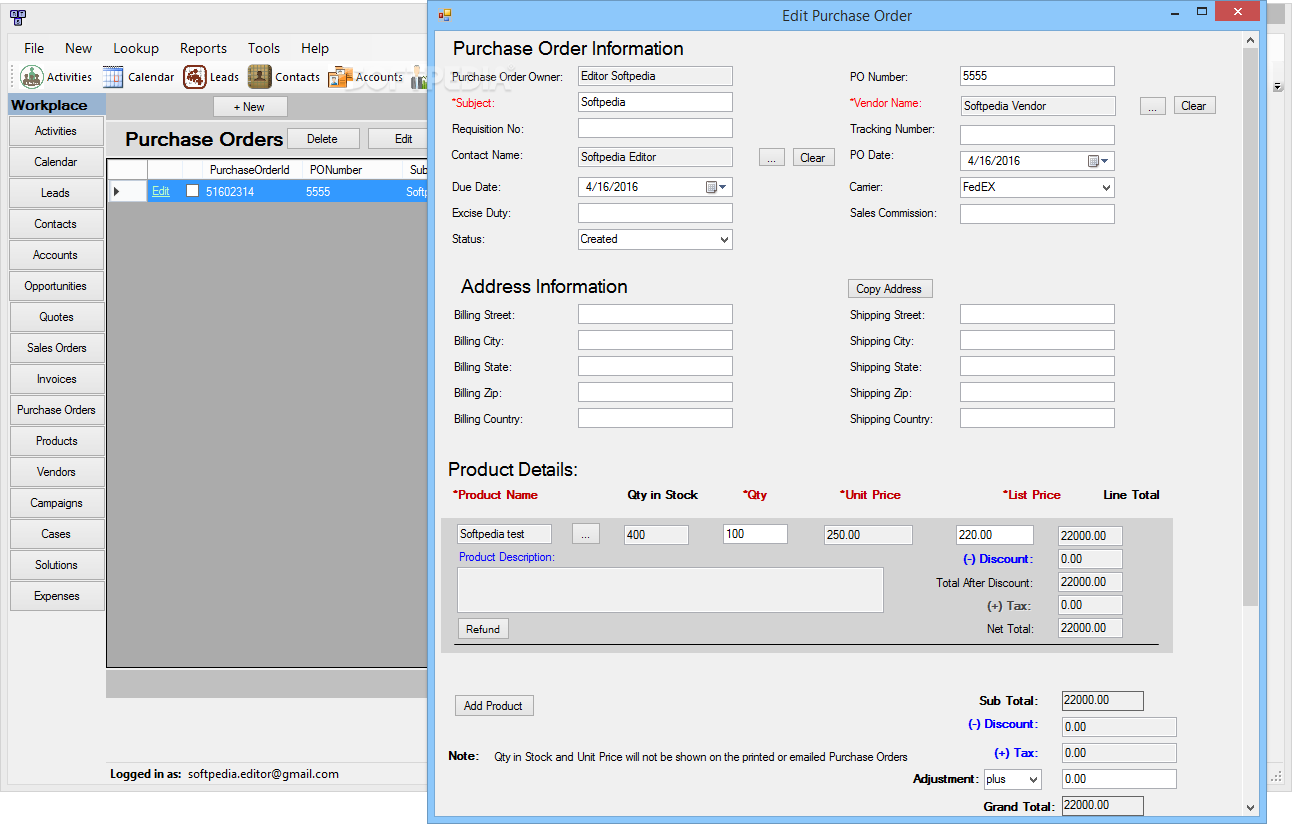
Task: Select Invoices in Workplace sidebar
Action: click(x=56, y=379)
